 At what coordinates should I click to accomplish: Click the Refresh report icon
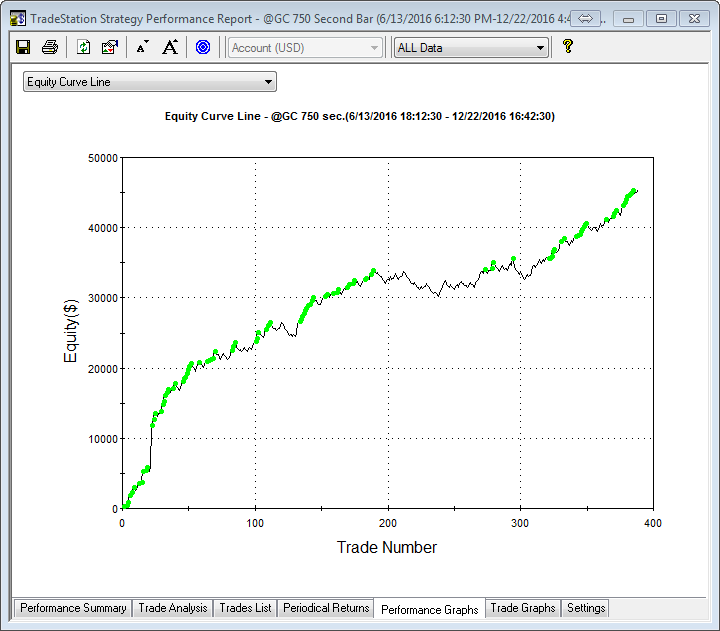tap(84, 47)
